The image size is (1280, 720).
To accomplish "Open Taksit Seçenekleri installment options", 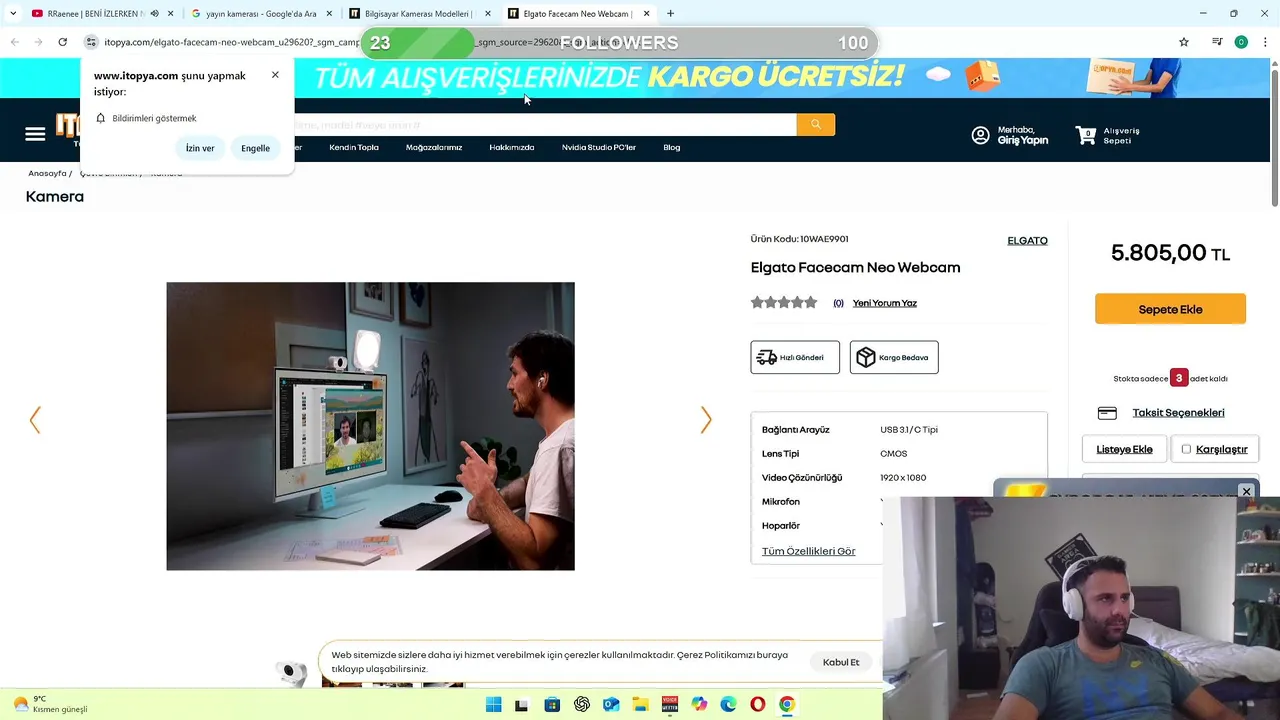I will 1178,413.
